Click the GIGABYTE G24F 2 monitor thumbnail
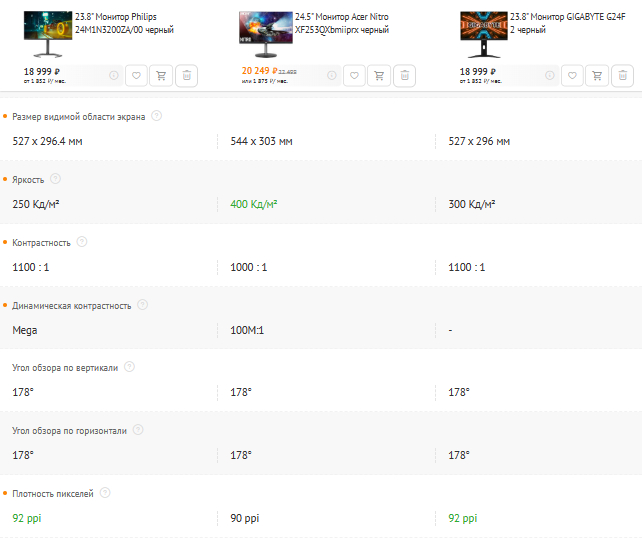Viewport: 642px width, 538px height. tap(482, 35)
